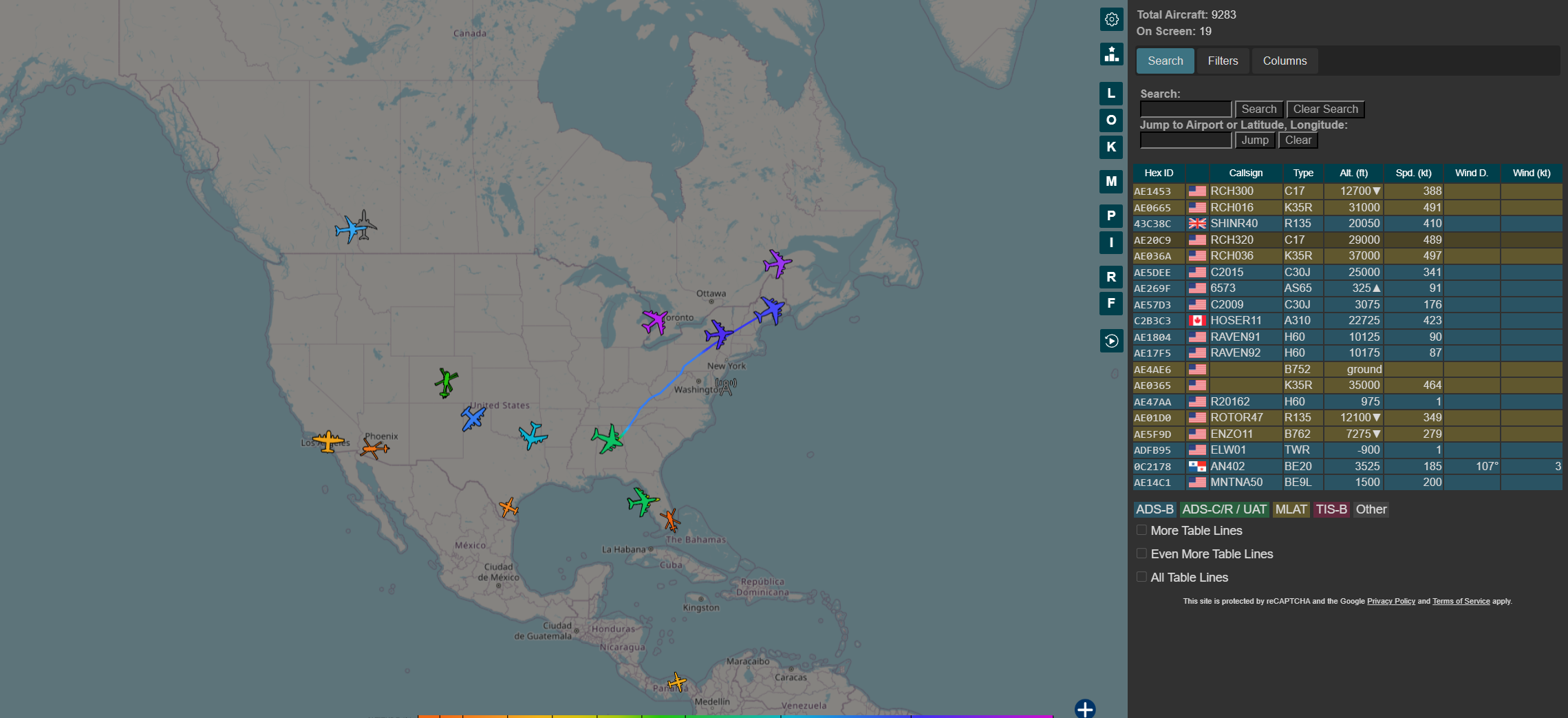Select the yellow aircraft over Panama
The image size is (1568, 718).
click(678, 682)
